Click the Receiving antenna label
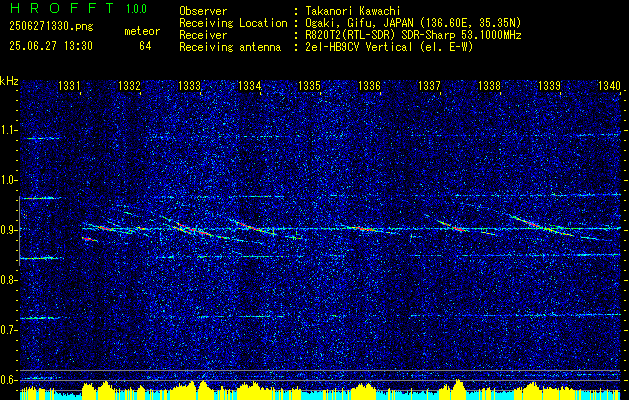 [230, 47]
